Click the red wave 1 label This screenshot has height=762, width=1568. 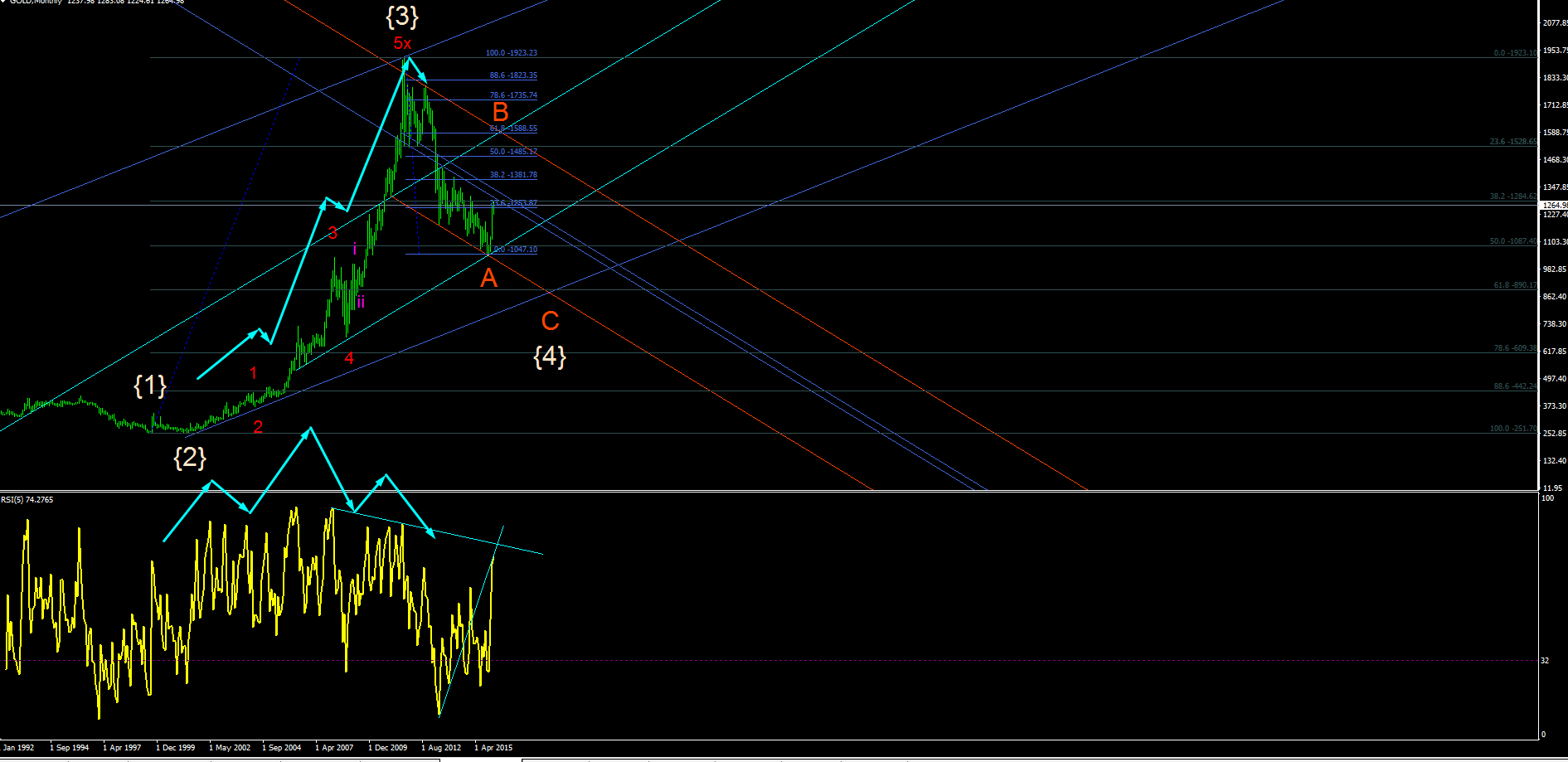[x=254, y=373]
